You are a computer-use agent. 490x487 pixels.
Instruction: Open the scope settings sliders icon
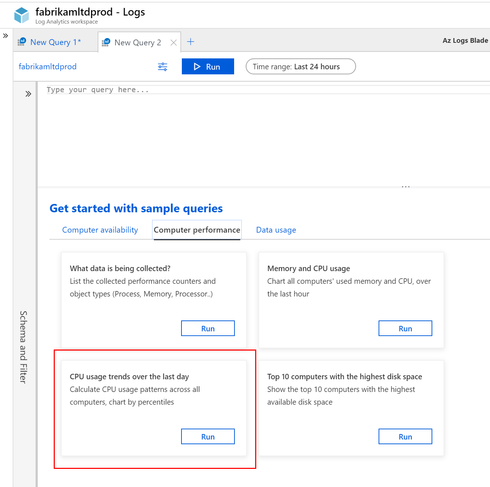click(162, 67)
